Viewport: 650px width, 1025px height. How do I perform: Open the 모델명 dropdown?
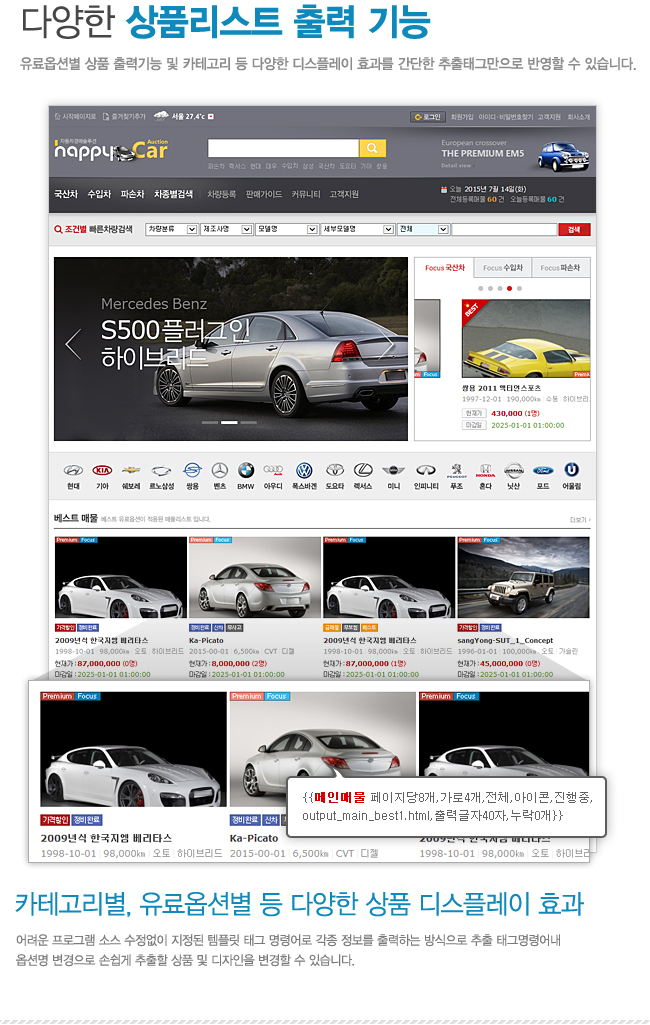[x=286, y=229]
